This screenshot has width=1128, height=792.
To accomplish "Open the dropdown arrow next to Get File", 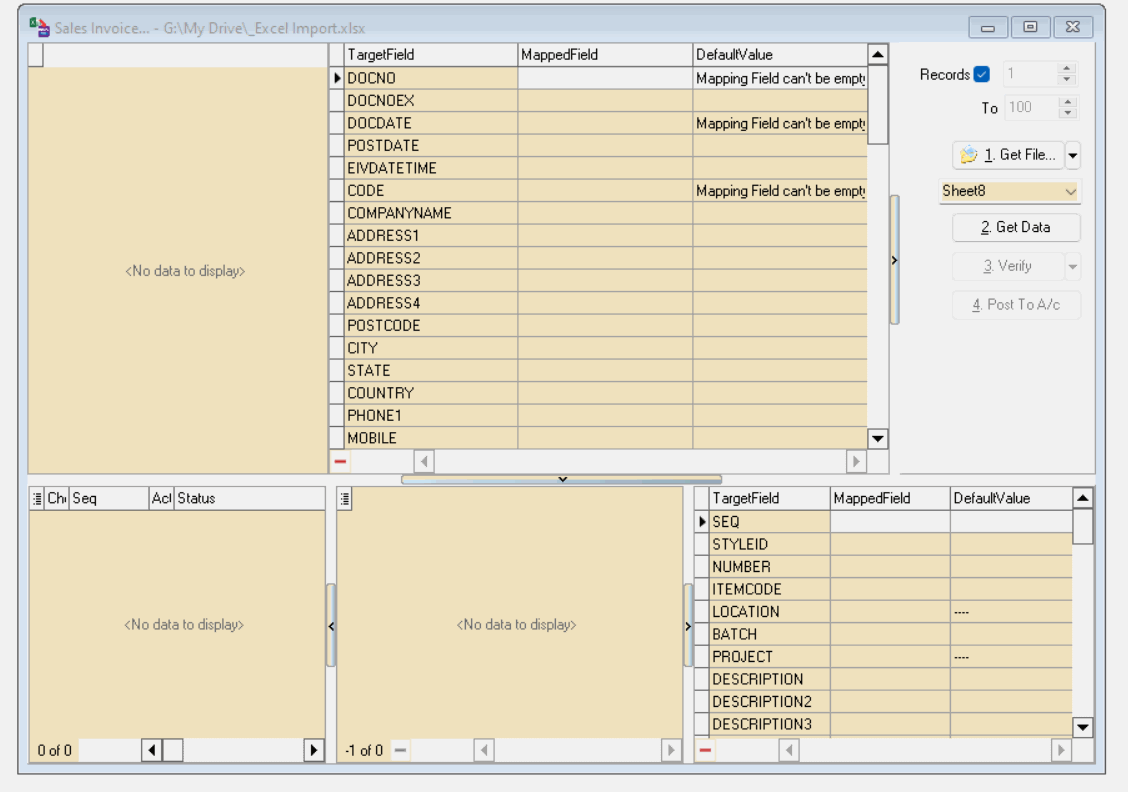I will coord(1073,155).
